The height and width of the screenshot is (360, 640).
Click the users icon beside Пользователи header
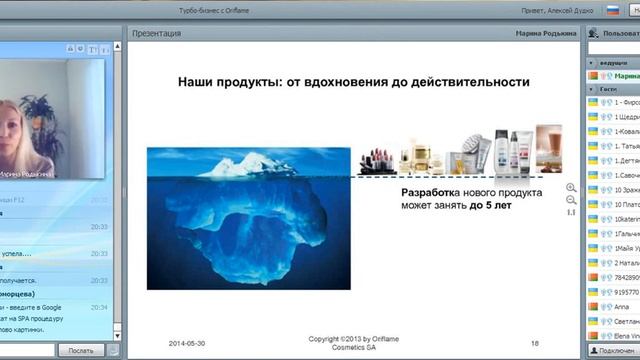tap(593, 33)
